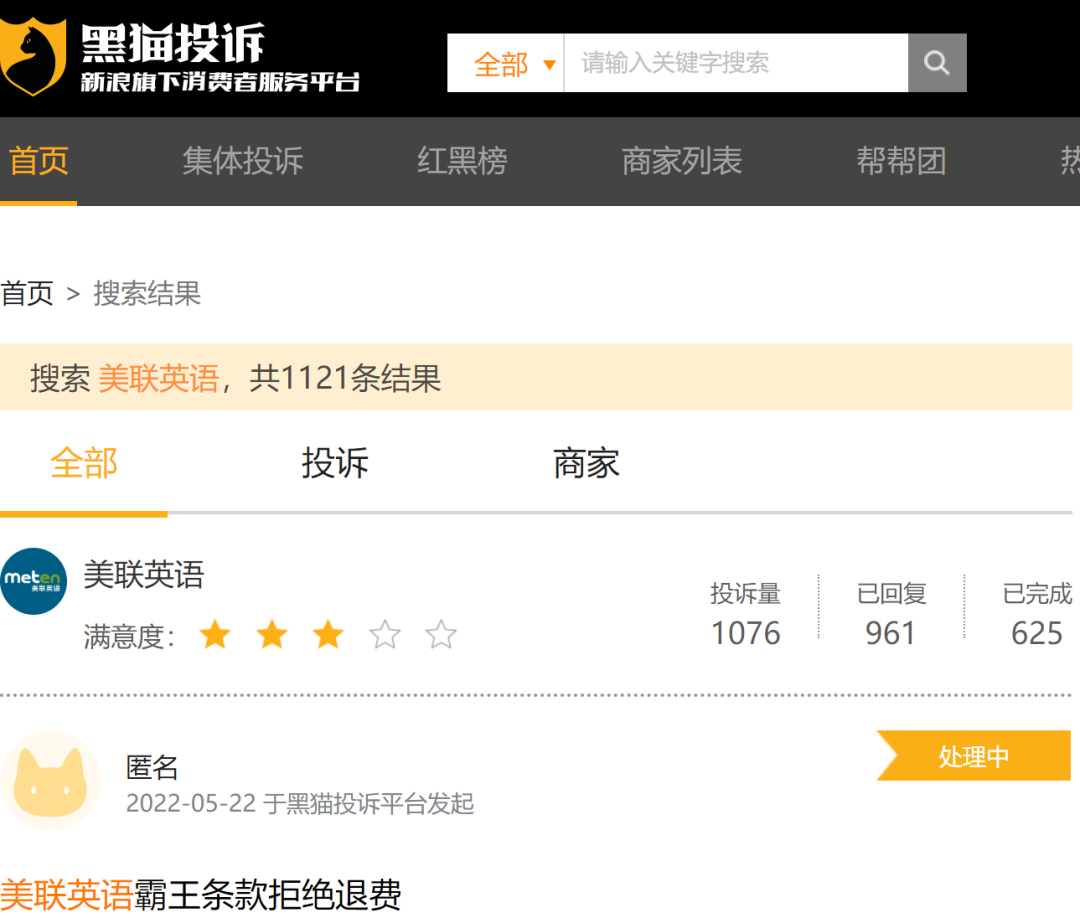Open the 商家列表 navigation item
This screenshot has height=918, width=1080.
tap(682, 161)
